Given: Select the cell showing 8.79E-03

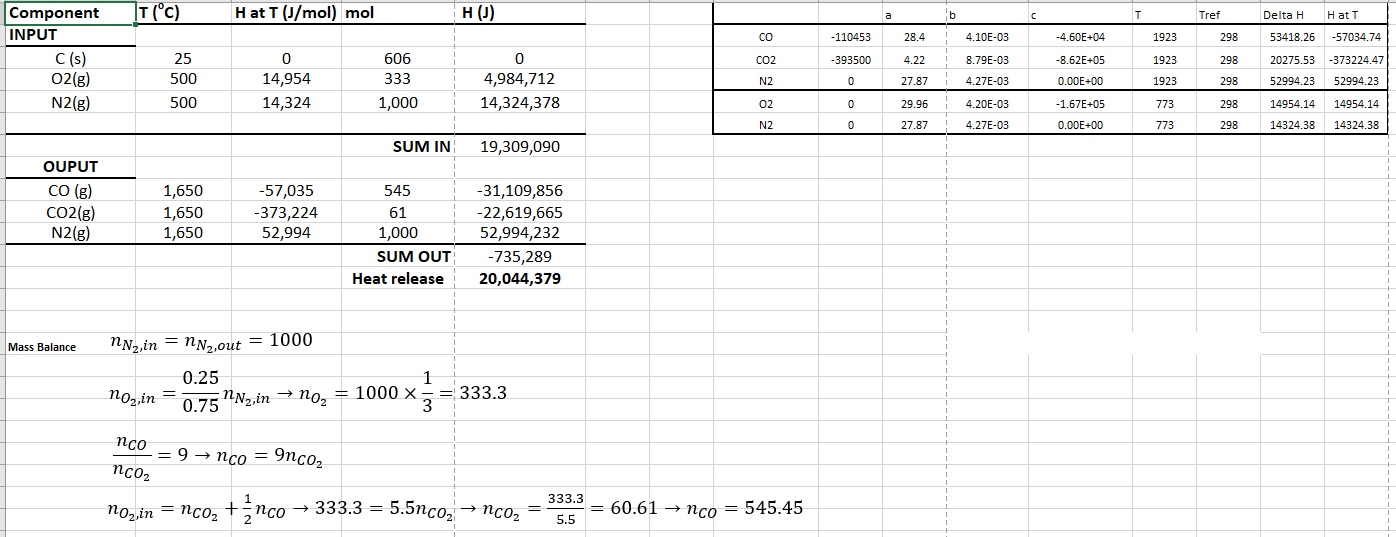Looking at the screenshot, I should point(987,60).
